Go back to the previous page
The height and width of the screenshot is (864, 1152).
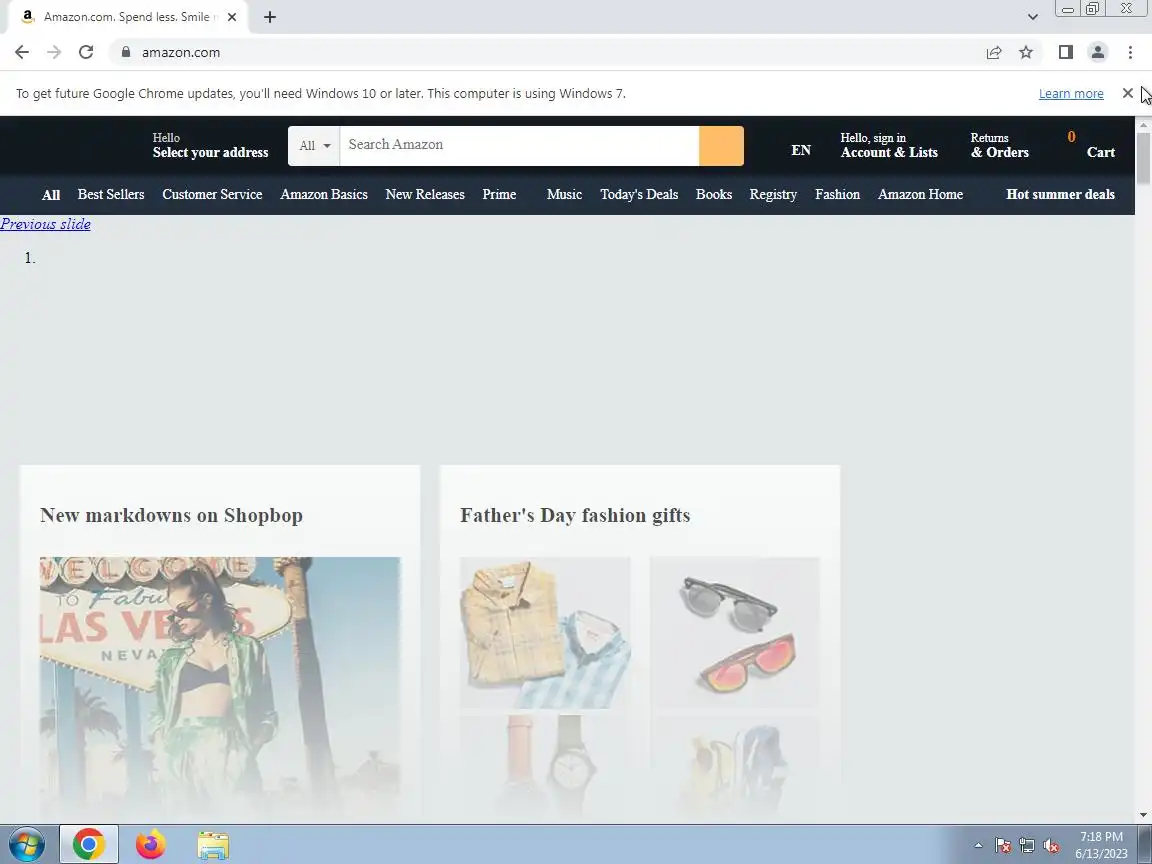point(22,52)
